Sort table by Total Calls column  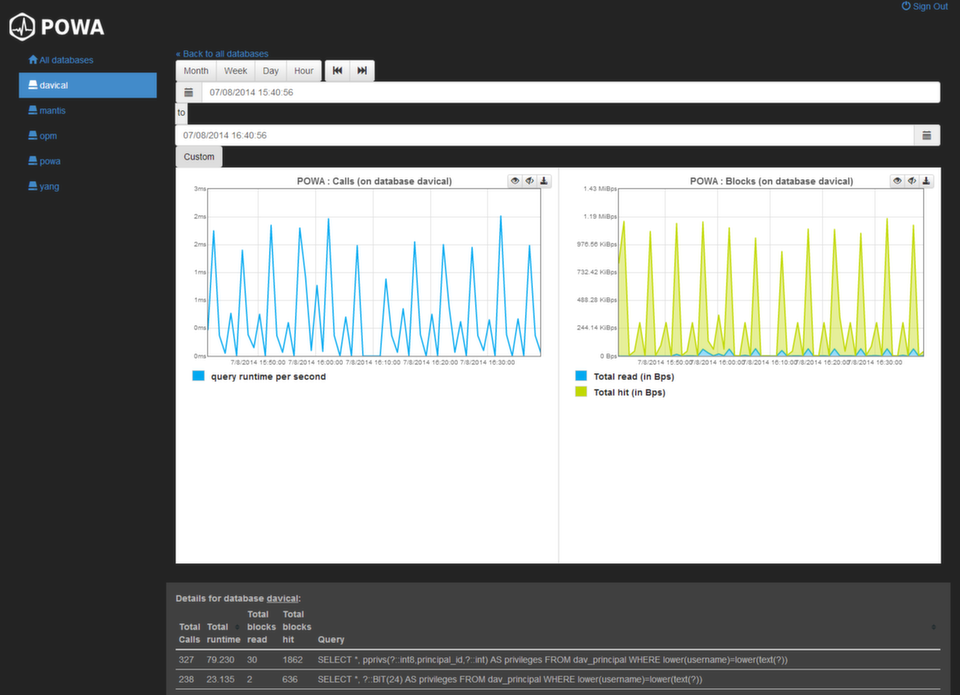click(x=189, y=633)
